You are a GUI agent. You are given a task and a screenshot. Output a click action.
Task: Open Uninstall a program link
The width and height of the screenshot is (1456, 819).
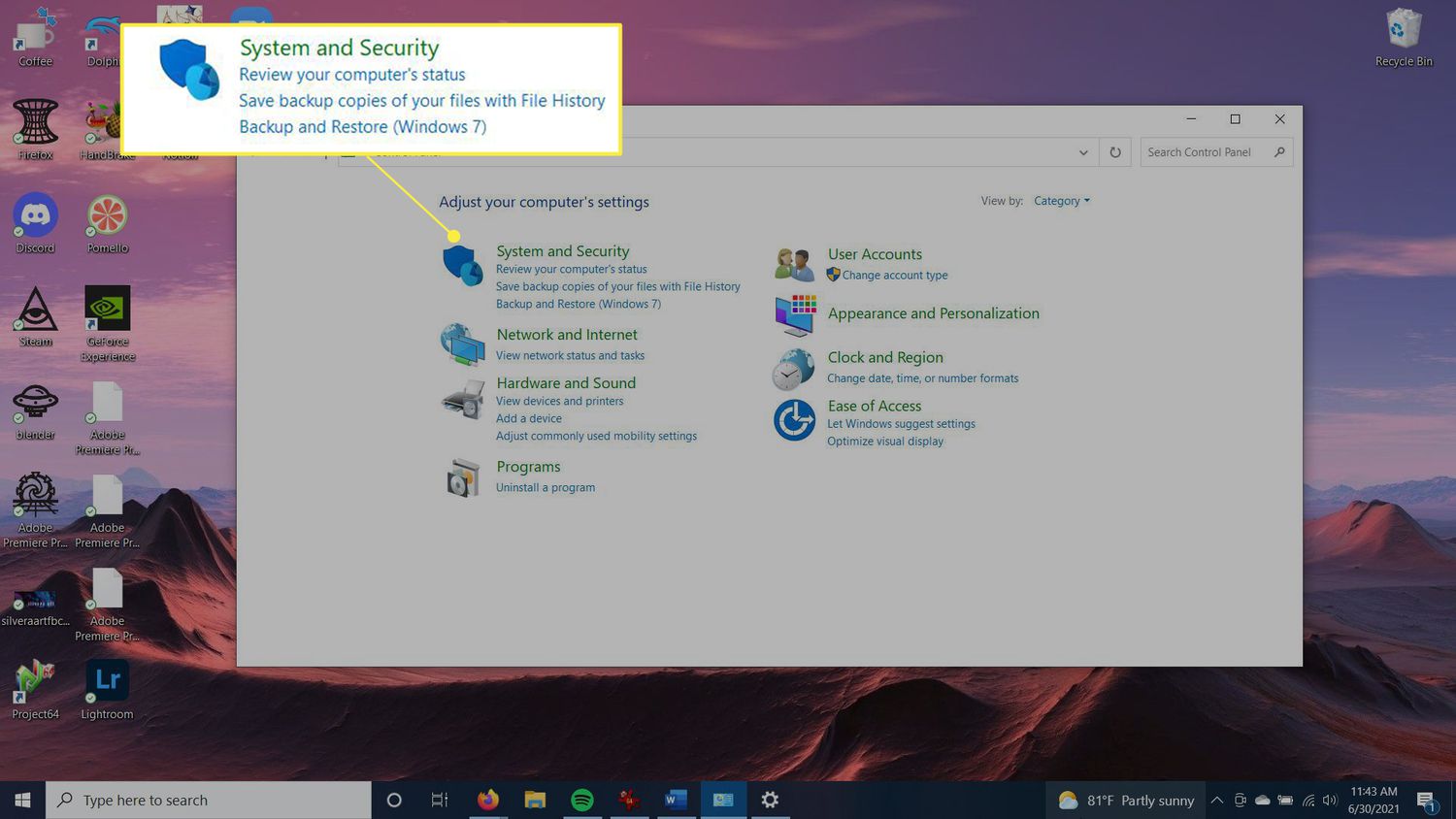546,487
